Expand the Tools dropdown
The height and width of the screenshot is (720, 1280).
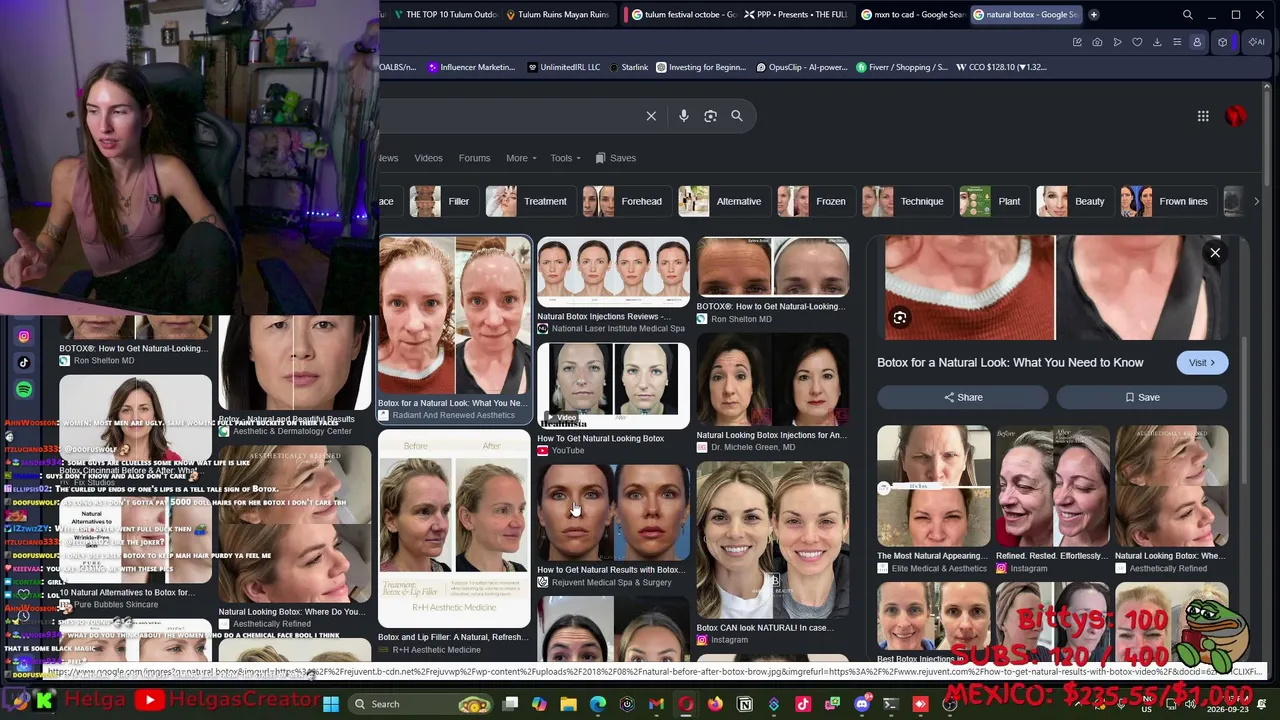coord(565,158)
